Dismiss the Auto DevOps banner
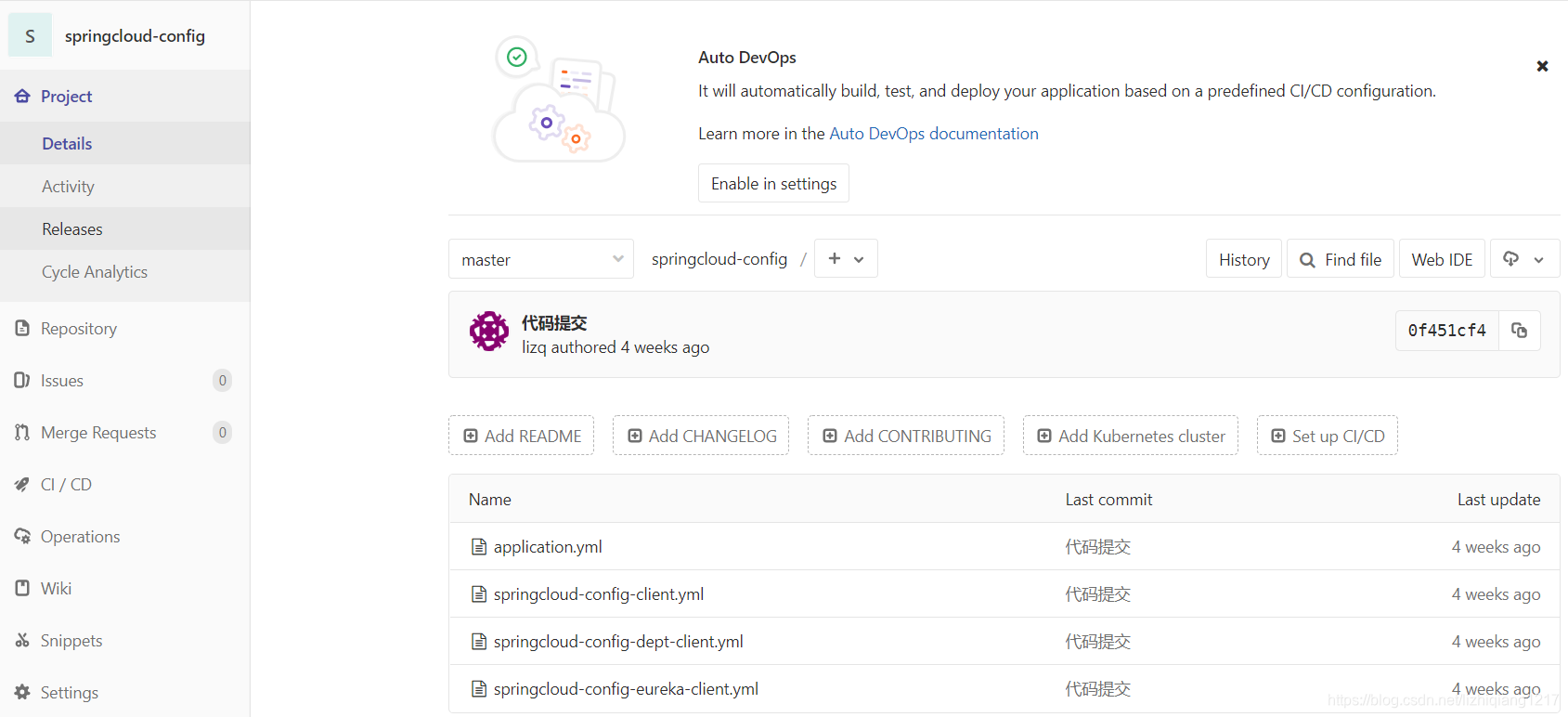The width and height of the screenshot is (1568, 717). [x=1542, y=66]
